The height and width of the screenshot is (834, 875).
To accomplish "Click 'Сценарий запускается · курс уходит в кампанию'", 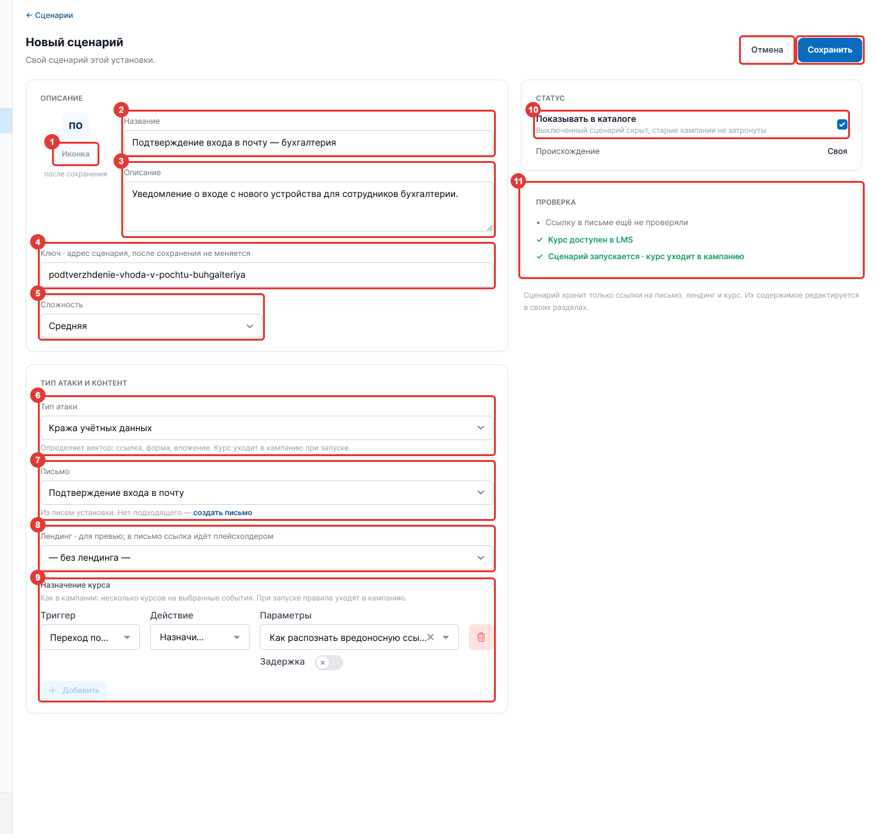I will click(x=646, y=257).
